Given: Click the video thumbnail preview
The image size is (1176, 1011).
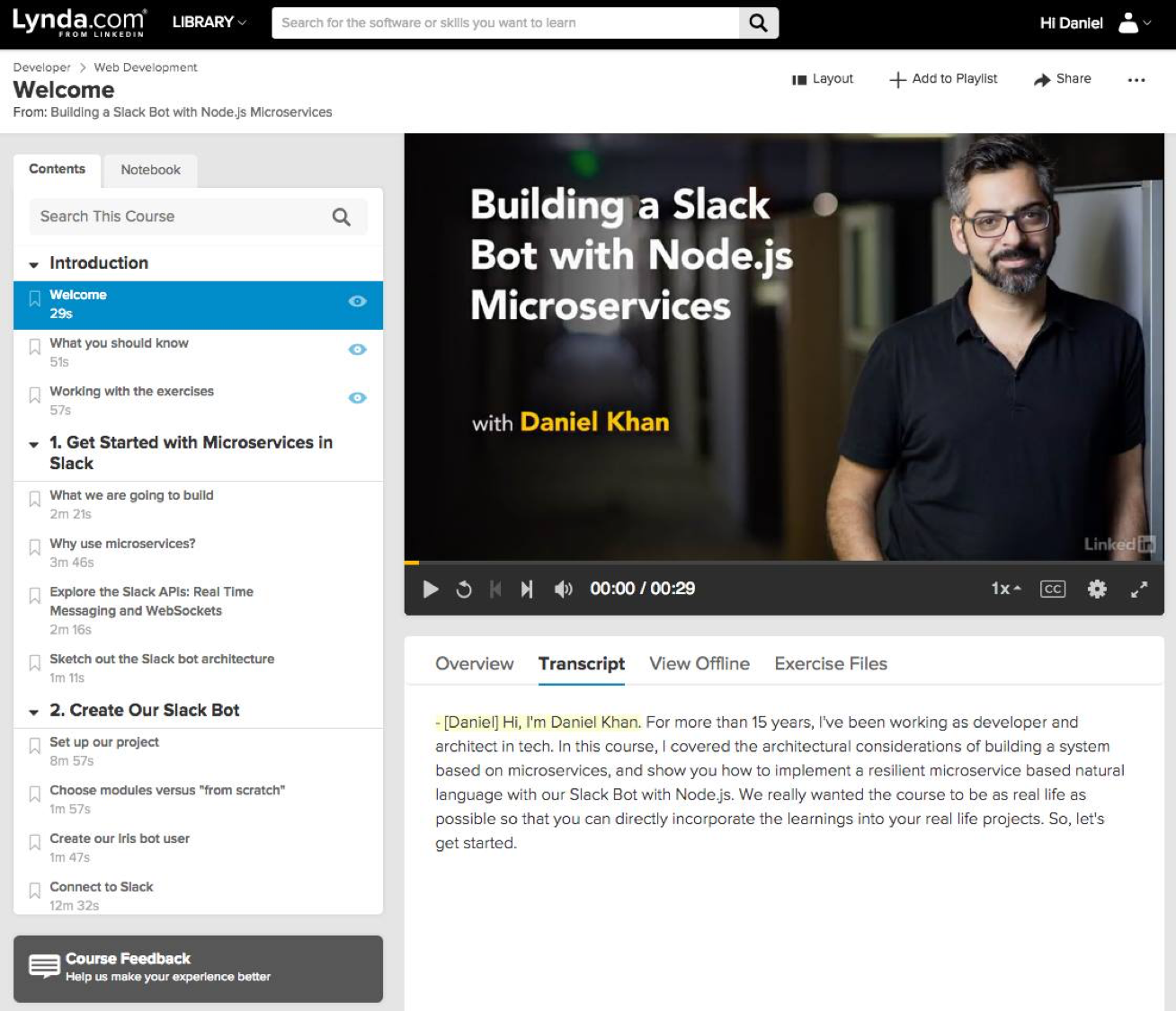Looking at the screenshot, I should tap(784, 347).
